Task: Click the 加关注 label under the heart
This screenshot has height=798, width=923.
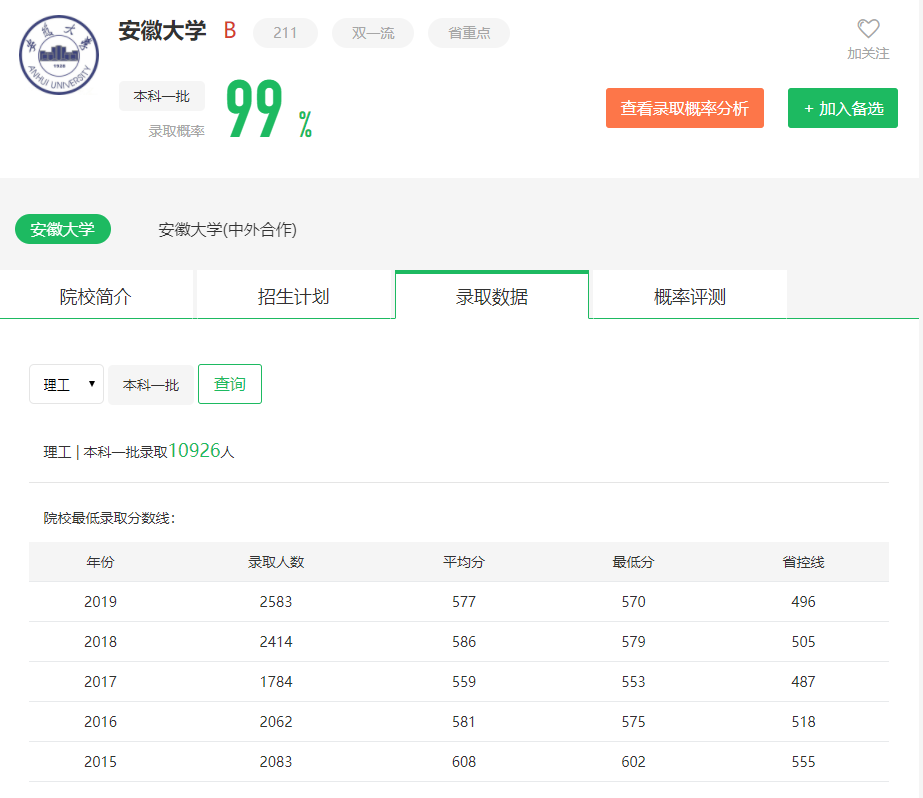Action: pyautogui.click(x=868, y=54)
